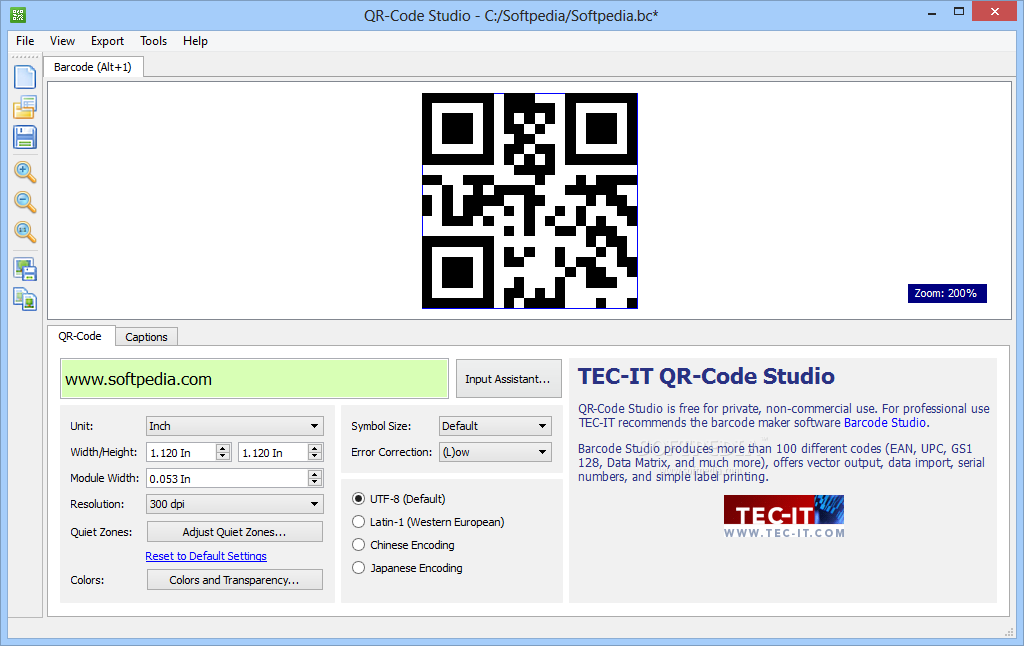
Task: Click the TEC-IT logo banner
Action: click(x=784, y=516)
